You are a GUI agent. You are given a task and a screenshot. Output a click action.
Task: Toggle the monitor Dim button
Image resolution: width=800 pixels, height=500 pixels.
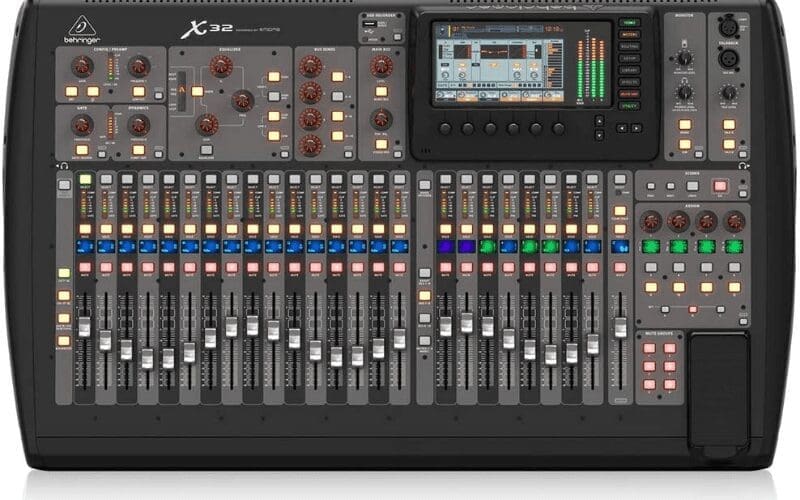pos(685,144)
